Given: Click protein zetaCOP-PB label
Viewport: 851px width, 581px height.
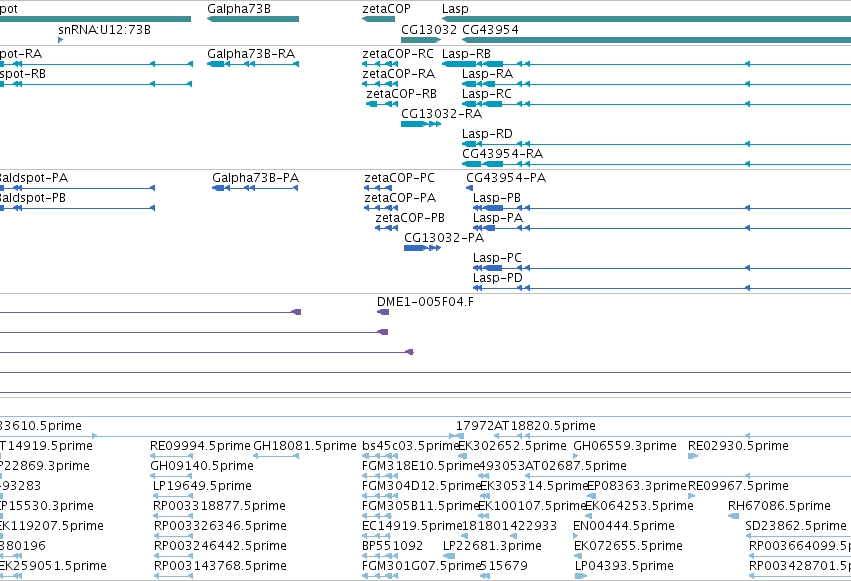Looking at the screenshot, I should tap(410, 218).
